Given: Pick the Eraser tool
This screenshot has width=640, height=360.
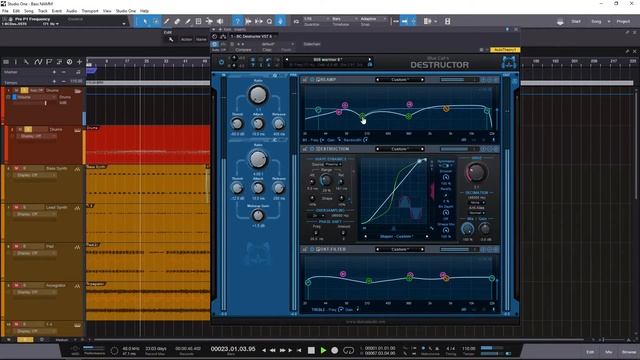Looking at the screenshot, I should coord(177,21).
